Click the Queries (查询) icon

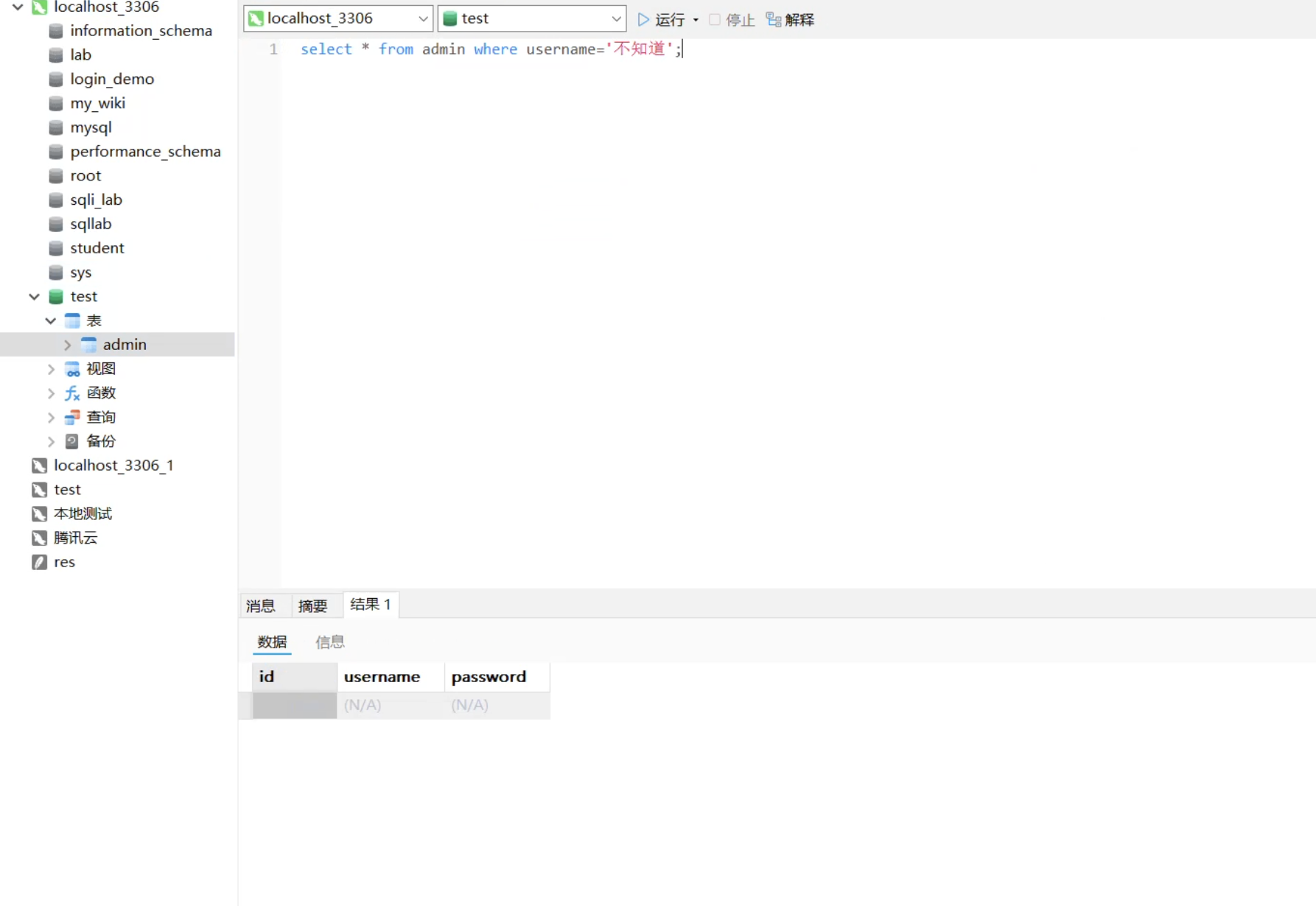coord(72,418)
